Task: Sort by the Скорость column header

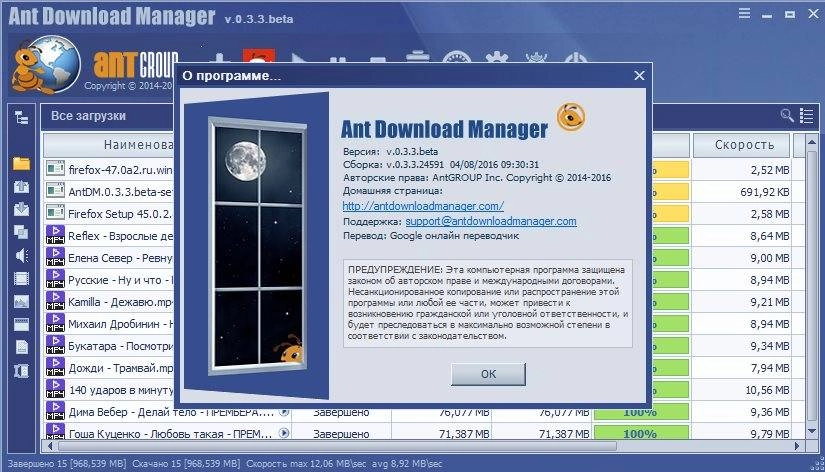Action: (742, 145)
